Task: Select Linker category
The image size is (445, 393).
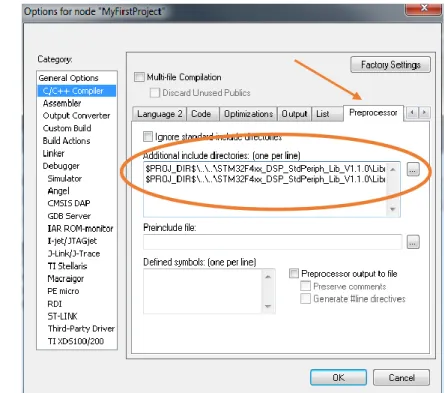Action: (x=53, y=153)
